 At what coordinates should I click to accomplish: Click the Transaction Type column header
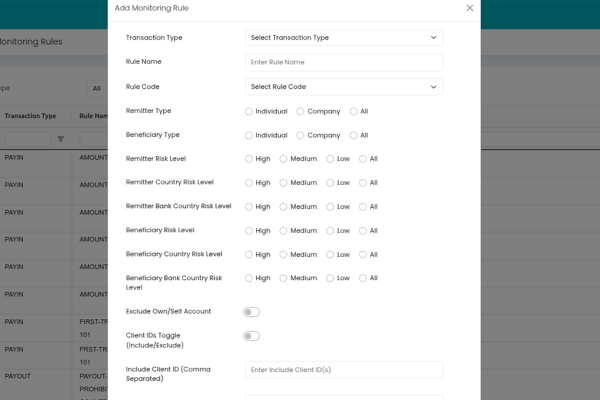[x=30, y=116]
